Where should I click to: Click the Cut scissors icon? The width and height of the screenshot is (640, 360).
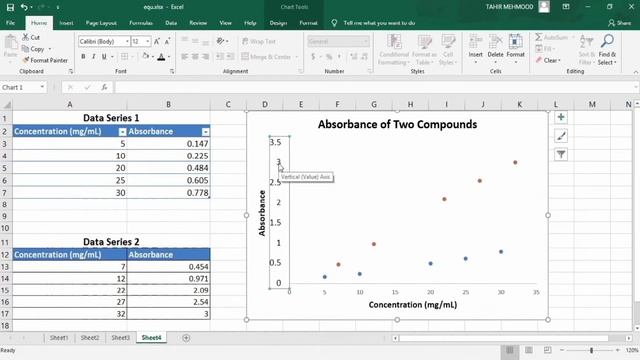(26, 37)
